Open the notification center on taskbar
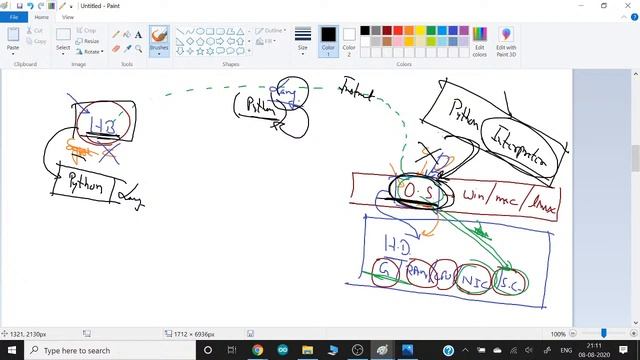Viewport: 640px width, 360px height. 623,350
